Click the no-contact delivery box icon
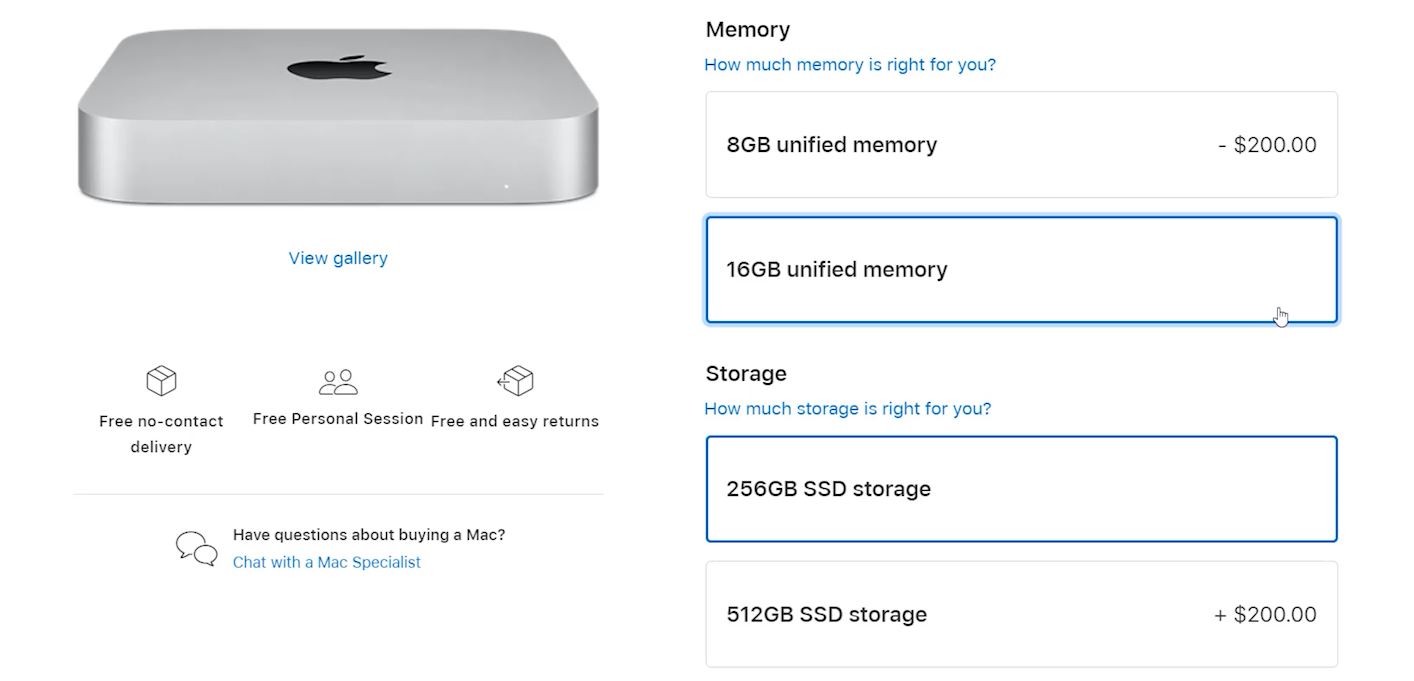The image size is (1414, 681). coord(161,381)
